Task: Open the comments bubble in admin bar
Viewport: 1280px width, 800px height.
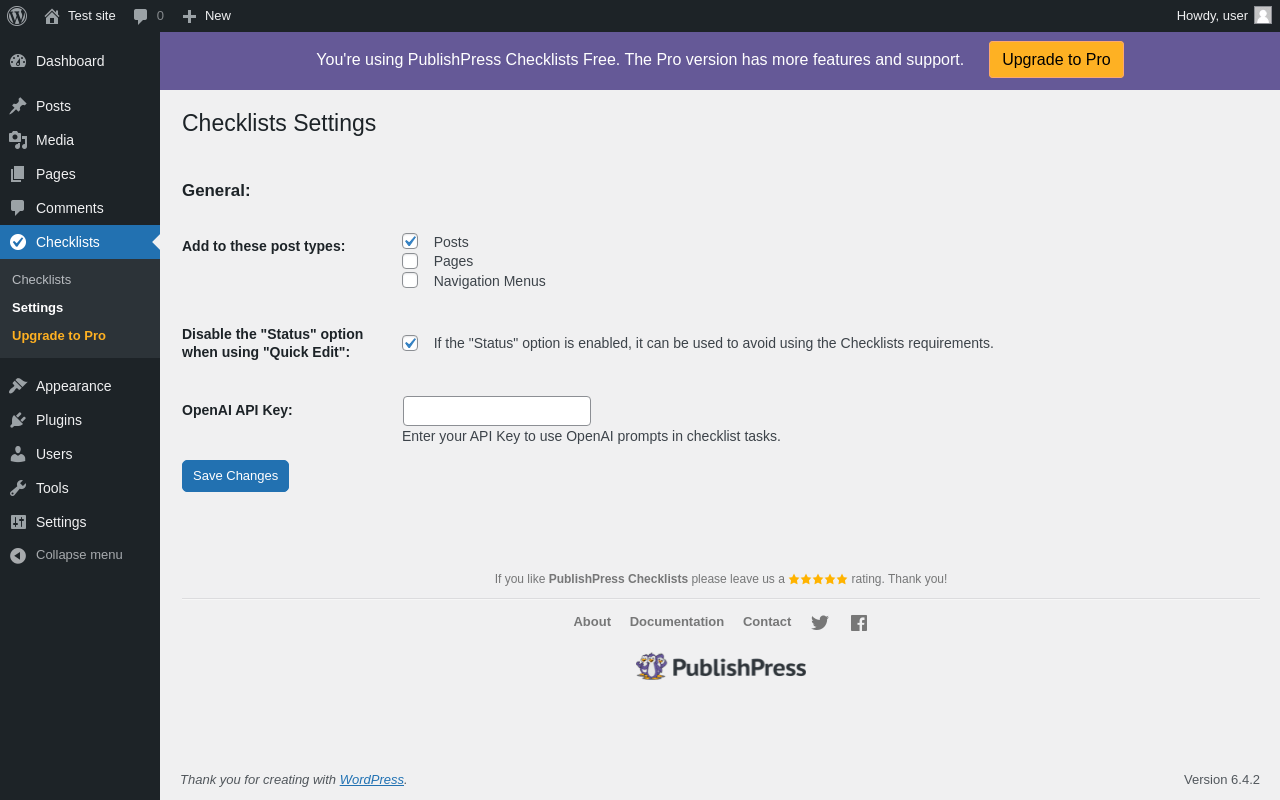Action: click(x=141, y=16)
